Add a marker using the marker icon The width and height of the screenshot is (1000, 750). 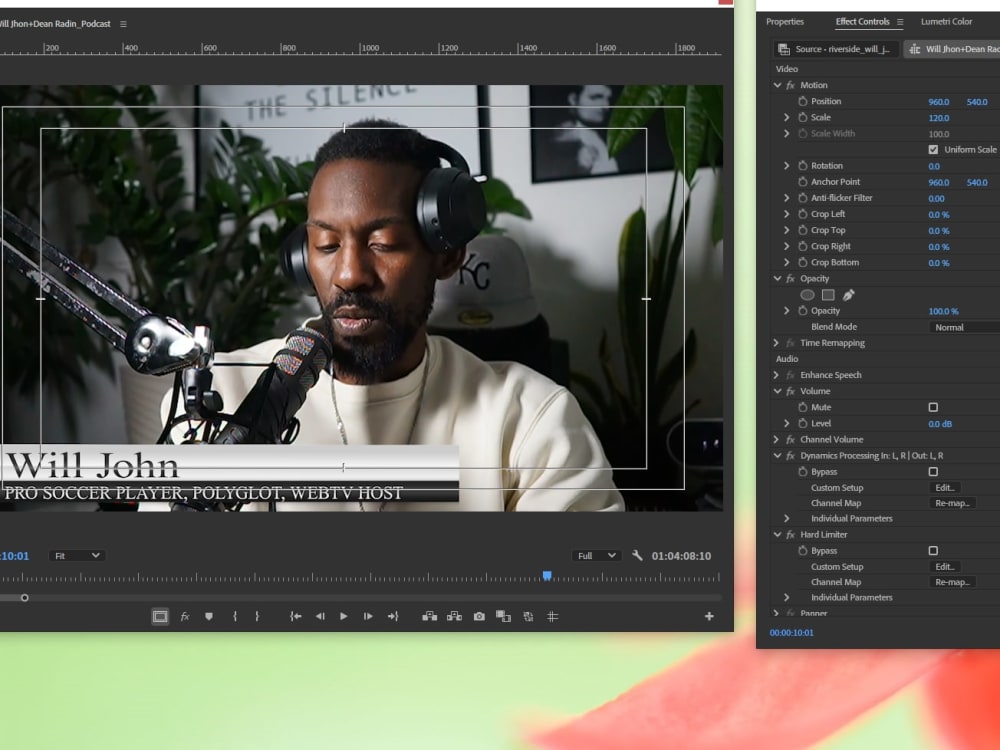coord(209,617)
